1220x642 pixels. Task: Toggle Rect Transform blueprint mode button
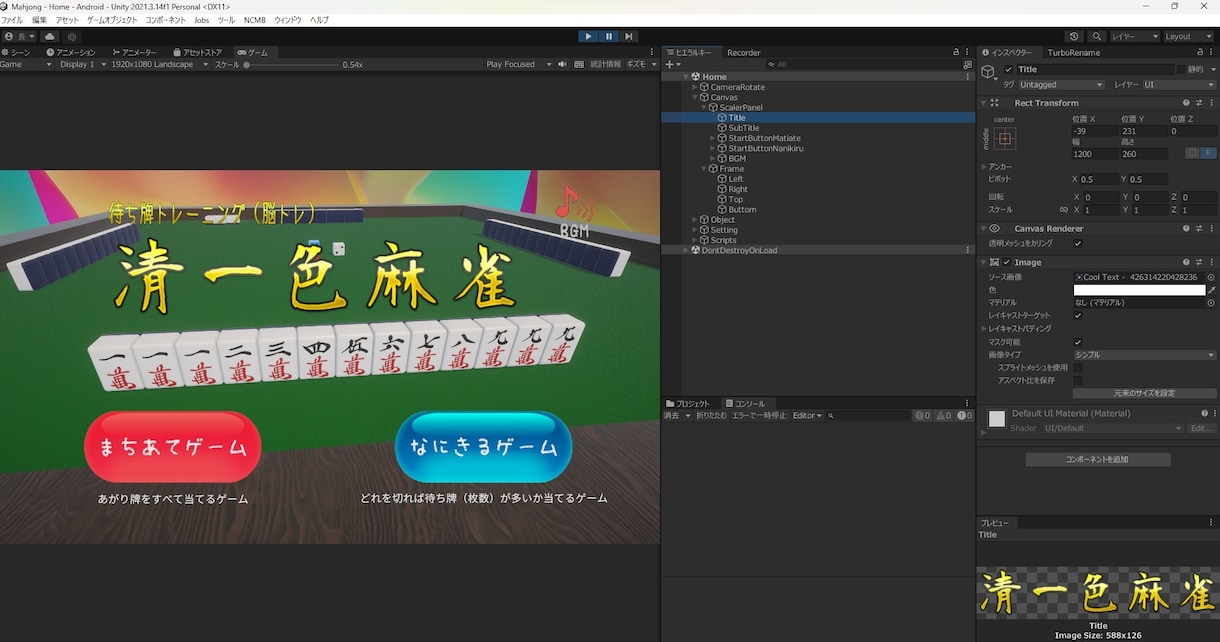pyautogui.click(x=1192, y=153)
